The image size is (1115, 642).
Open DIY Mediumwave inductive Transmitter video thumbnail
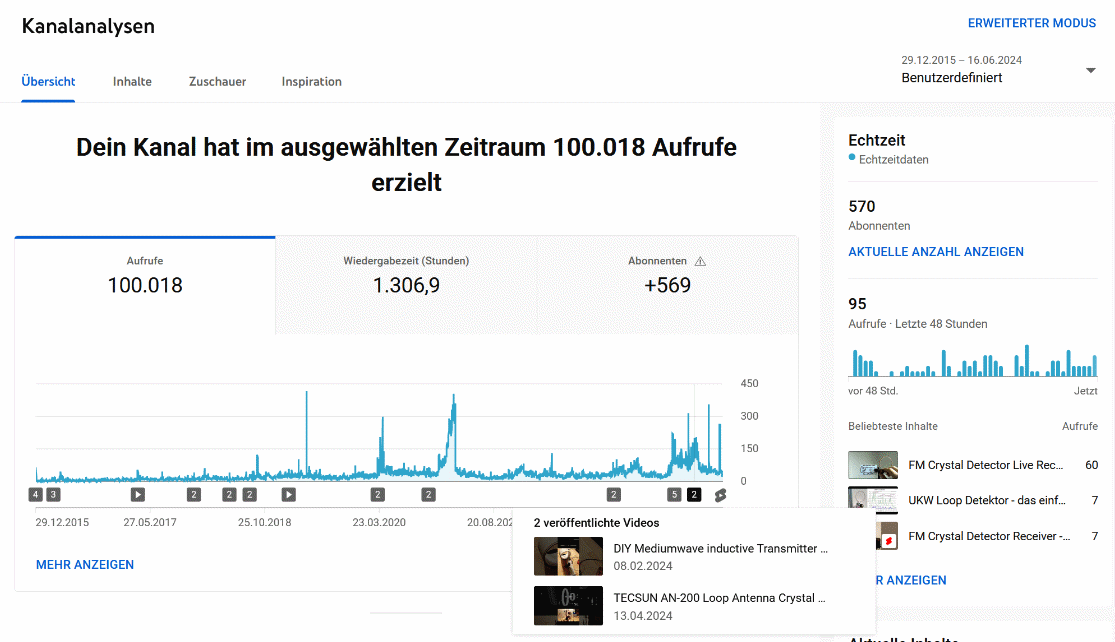[x=568, y=557]
